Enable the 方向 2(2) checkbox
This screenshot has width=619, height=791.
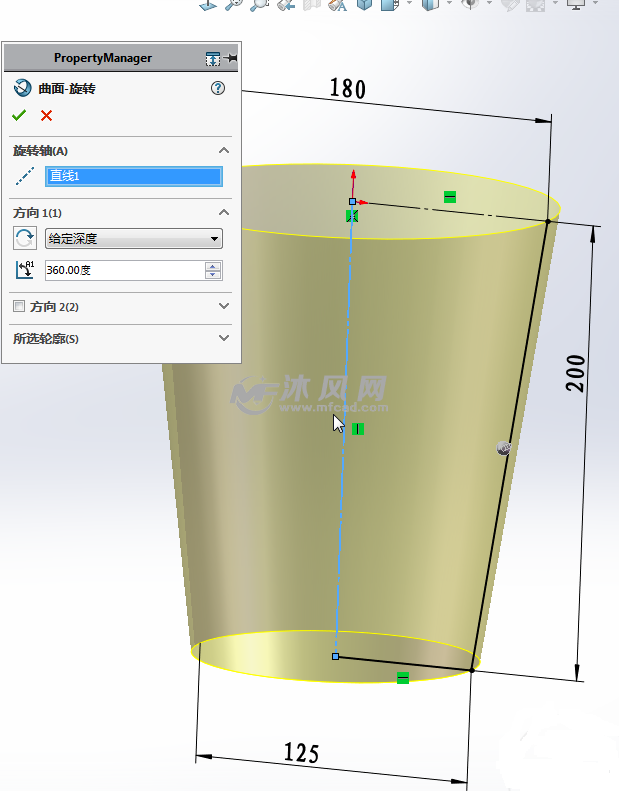(19, 306)
